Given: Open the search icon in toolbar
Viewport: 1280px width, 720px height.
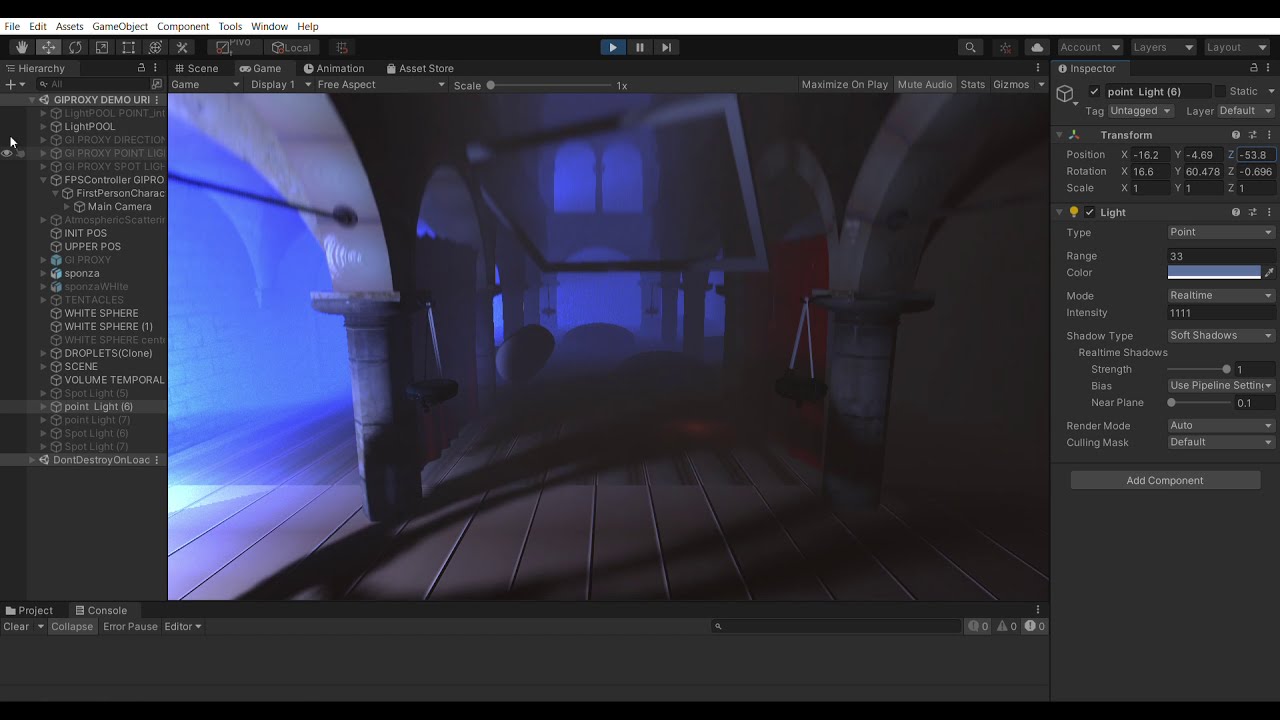Looking at the screenshot, I should [x=970, y=47].
